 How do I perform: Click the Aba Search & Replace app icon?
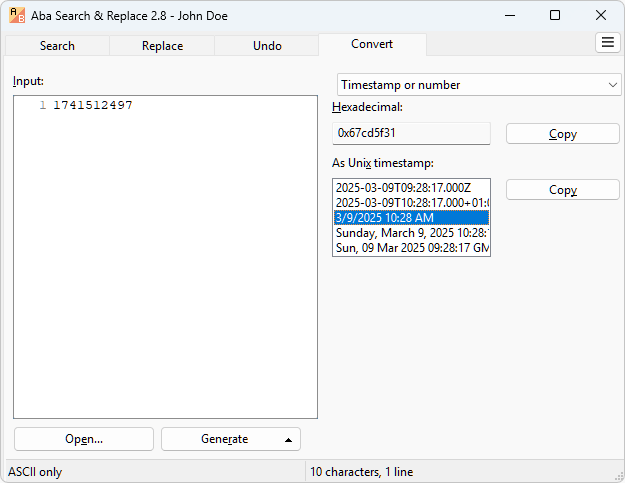[17, 16]
